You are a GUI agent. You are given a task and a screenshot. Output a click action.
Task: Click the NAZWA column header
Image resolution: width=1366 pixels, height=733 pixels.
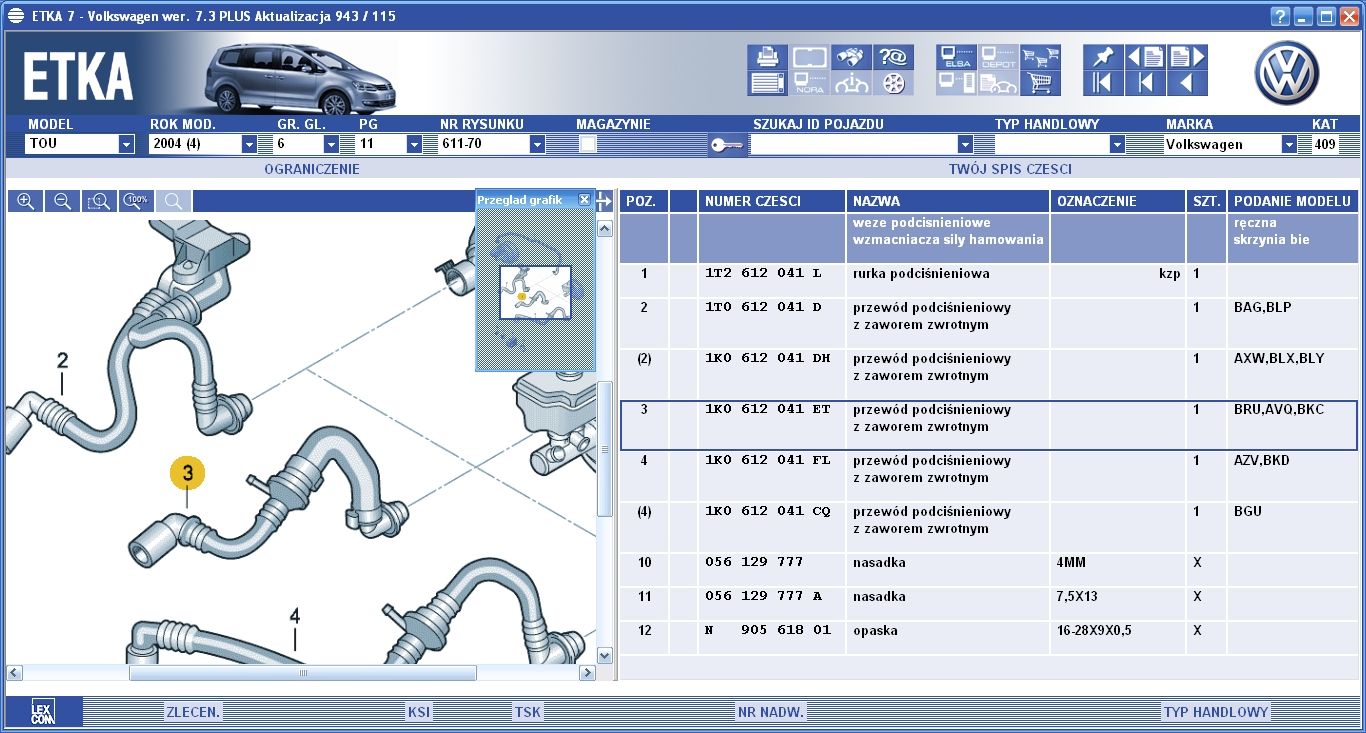point(948,201)
